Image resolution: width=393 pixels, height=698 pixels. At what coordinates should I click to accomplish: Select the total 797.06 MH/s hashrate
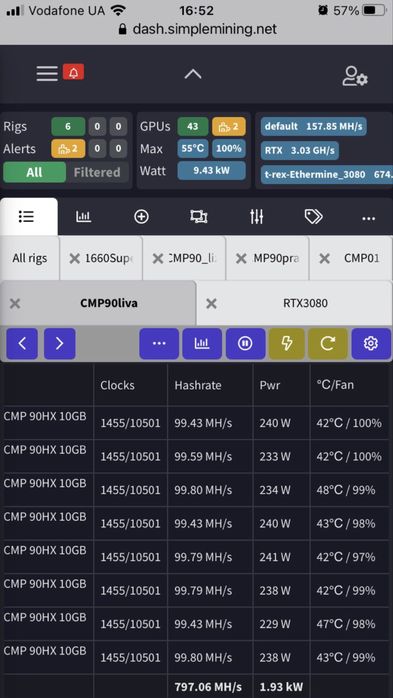[208, 686]
